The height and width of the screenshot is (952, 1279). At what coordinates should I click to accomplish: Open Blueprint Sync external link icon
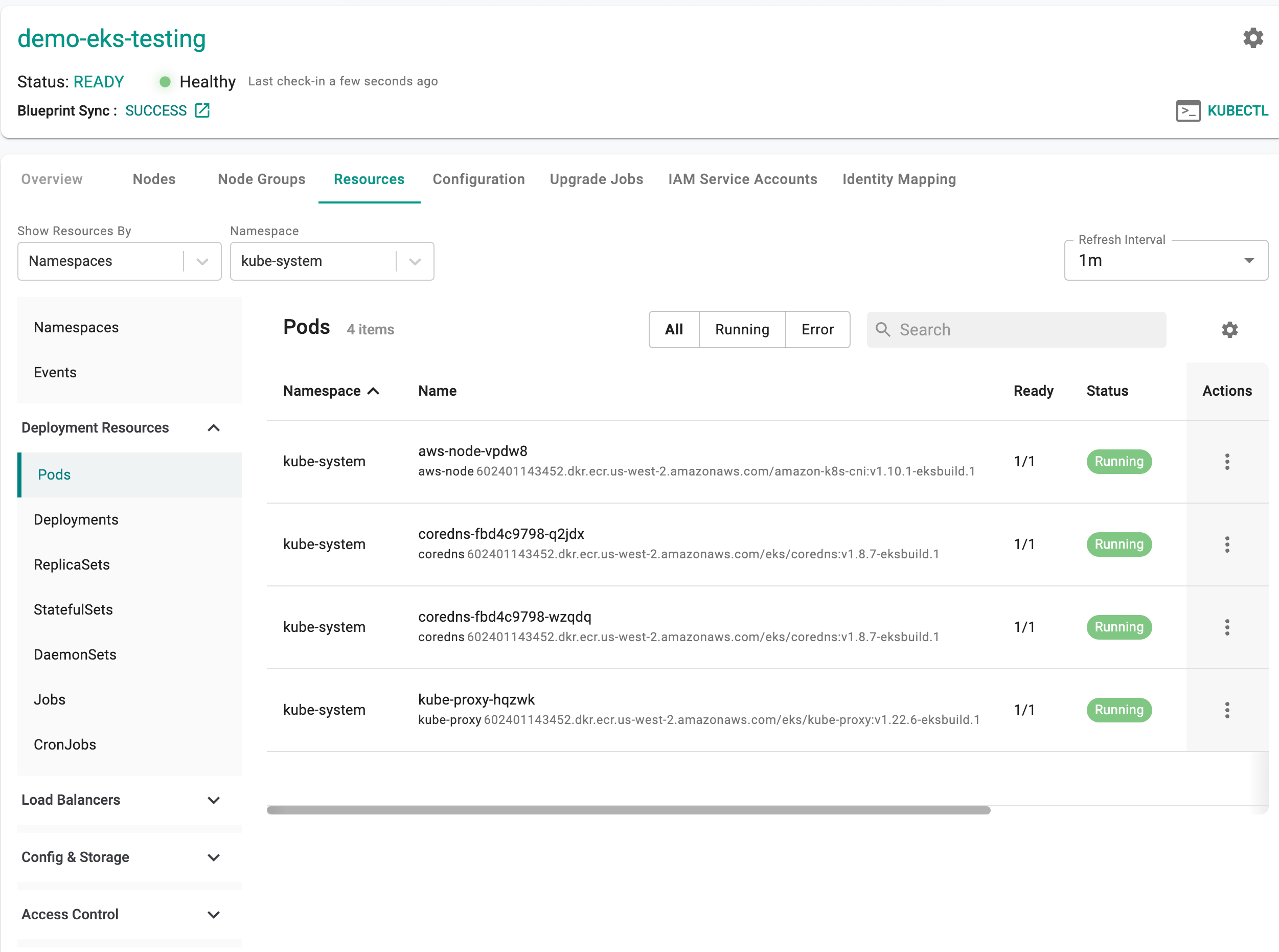202,110
